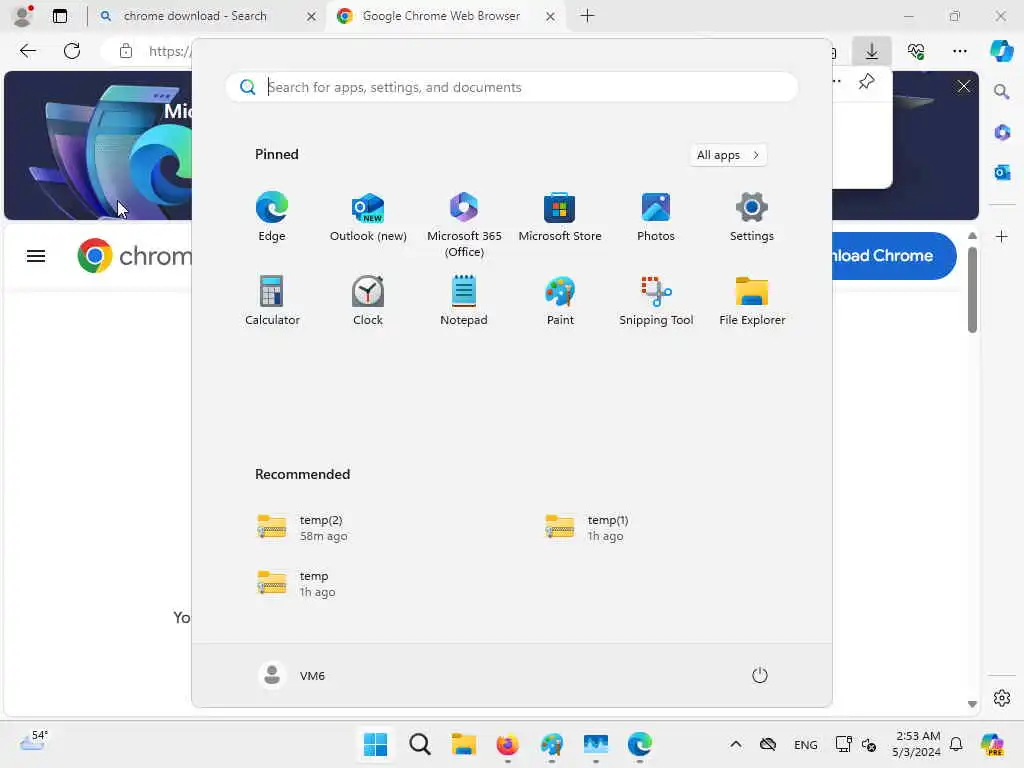Focus the Start menu search box
1024x768 pixels.
(511, 87)
